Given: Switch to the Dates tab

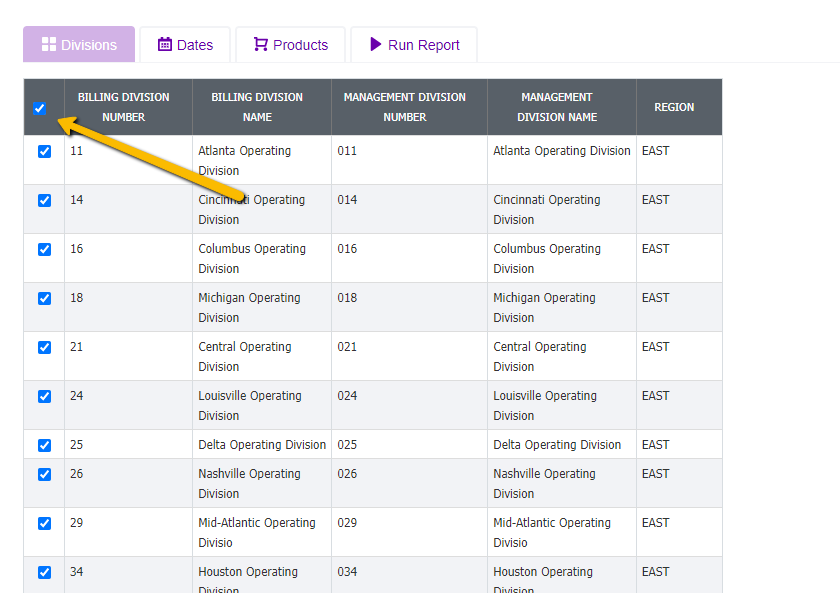Looking at the screenshot, I should (x=185, y=45).
